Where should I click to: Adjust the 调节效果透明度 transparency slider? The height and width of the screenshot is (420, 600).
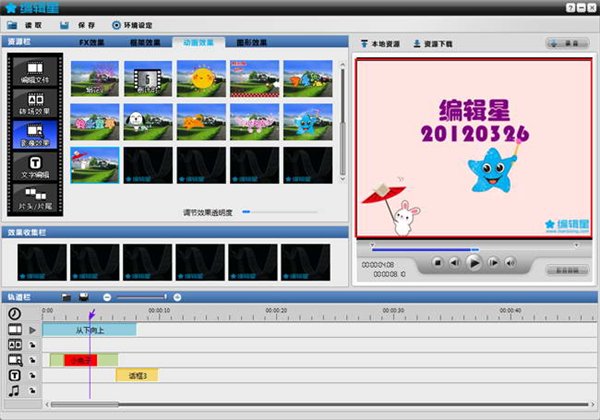click(x=280, y=212)
